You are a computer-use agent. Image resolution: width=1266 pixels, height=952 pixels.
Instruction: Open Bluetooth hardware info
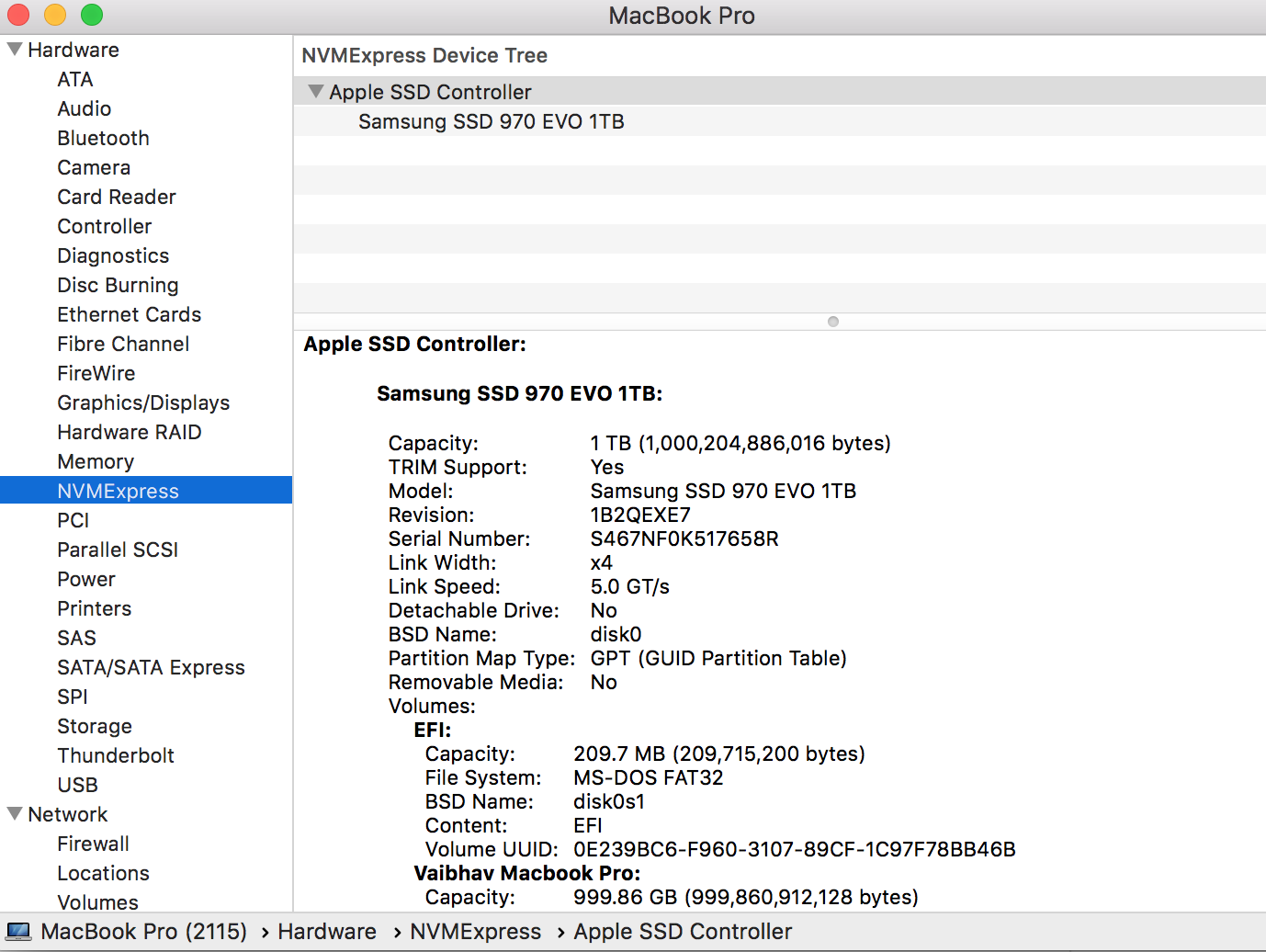click(103, 138)
